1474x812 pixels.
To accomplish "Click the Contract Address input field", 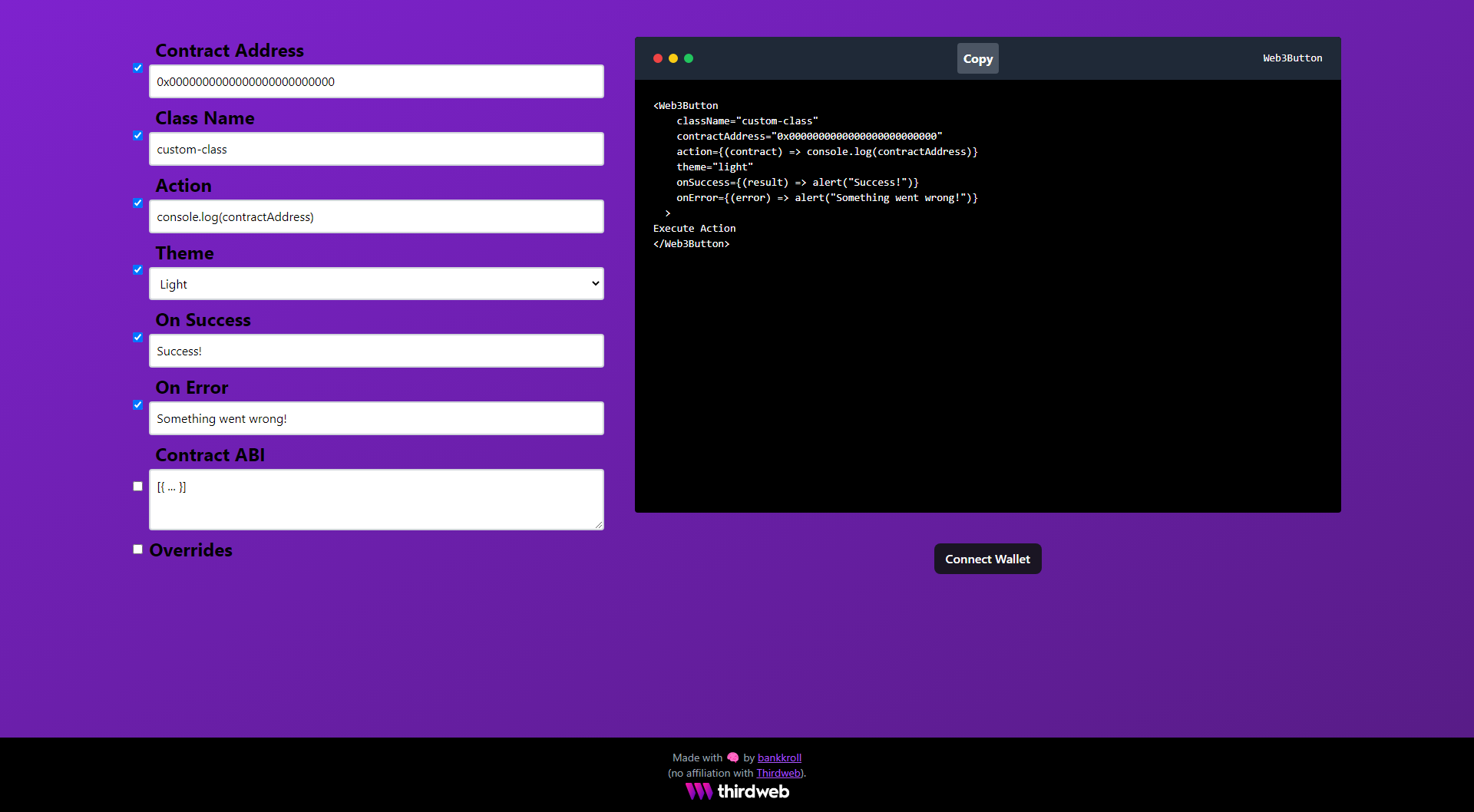I will tap(375, 81).
